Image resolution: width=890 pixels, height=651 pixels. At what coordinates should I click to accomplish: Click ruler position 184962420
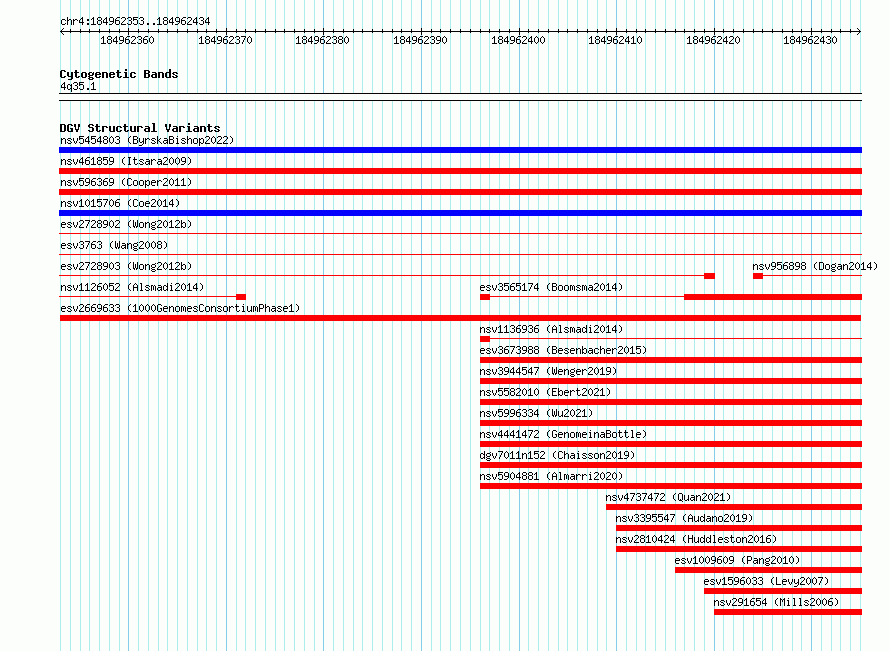coord(713,40)
